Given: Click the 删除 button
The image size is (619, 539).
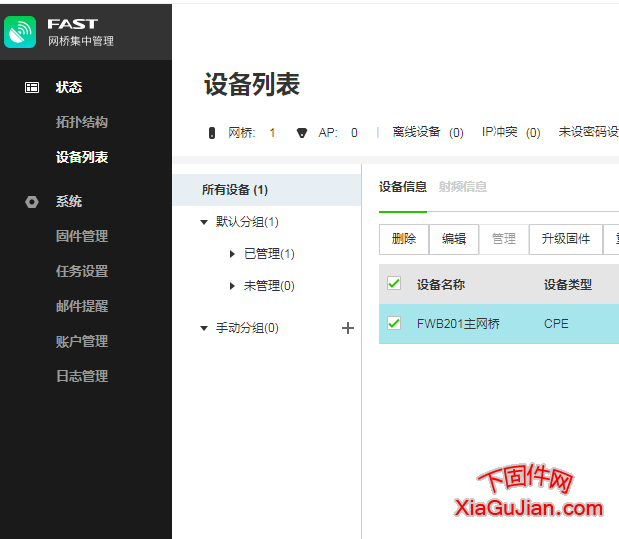Looking at the screenshot, I should 404,239.
